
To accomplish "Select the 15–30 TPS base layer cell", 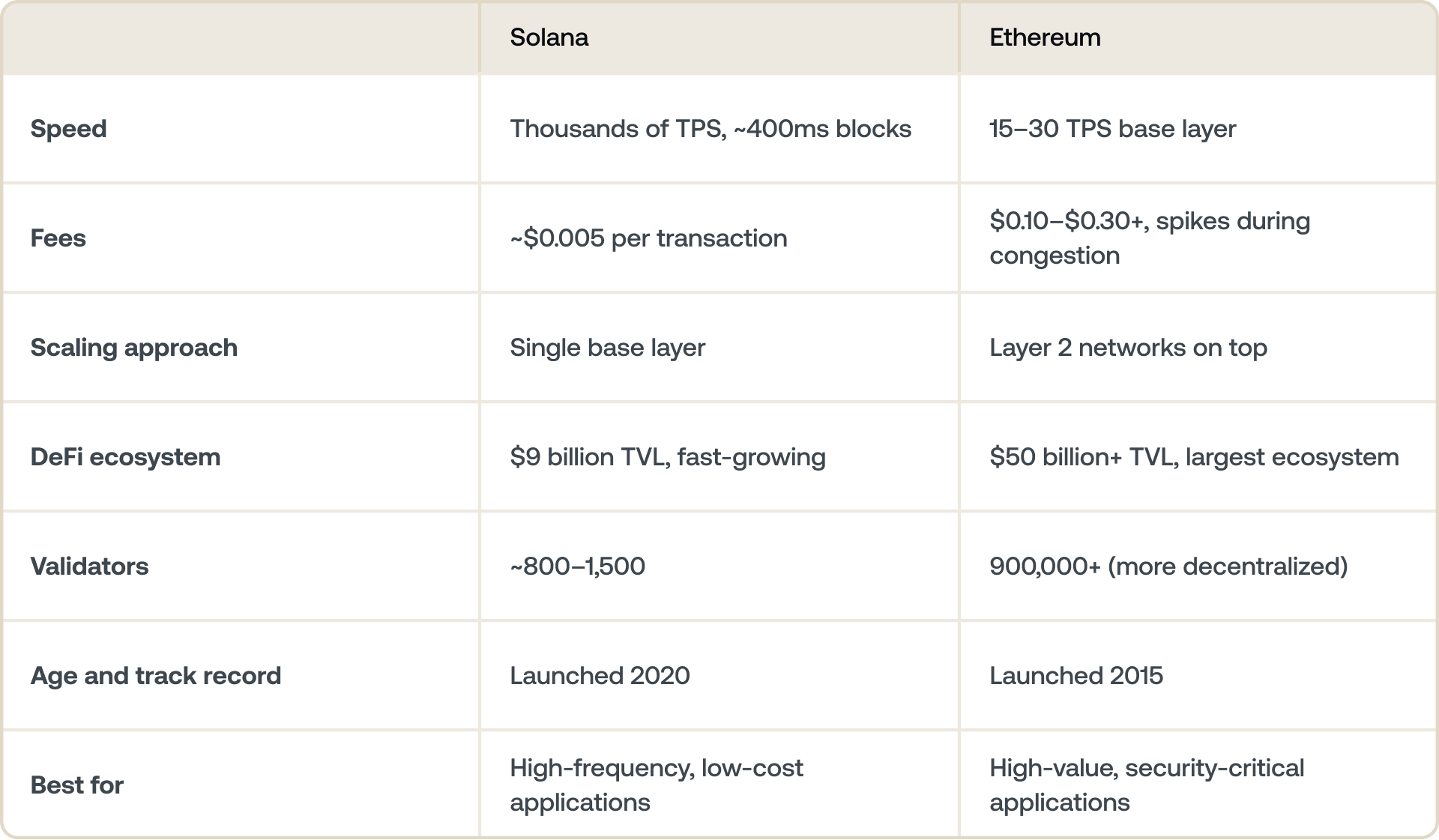I will pyautogui.click(x=1112, y=129).
